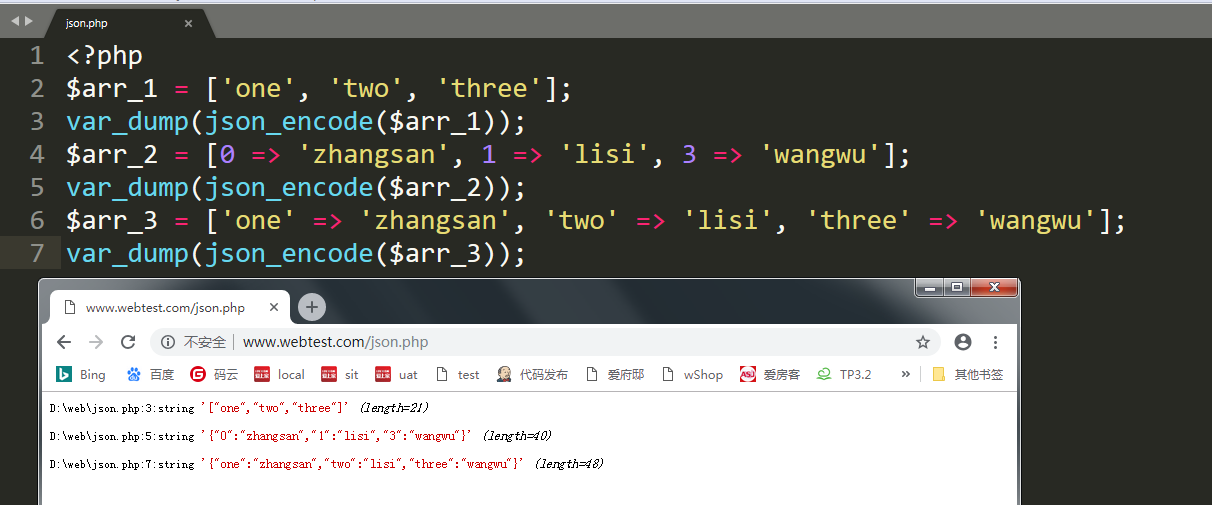
Task: Open the wShop bookmark
Action: [x=692, y=374]
